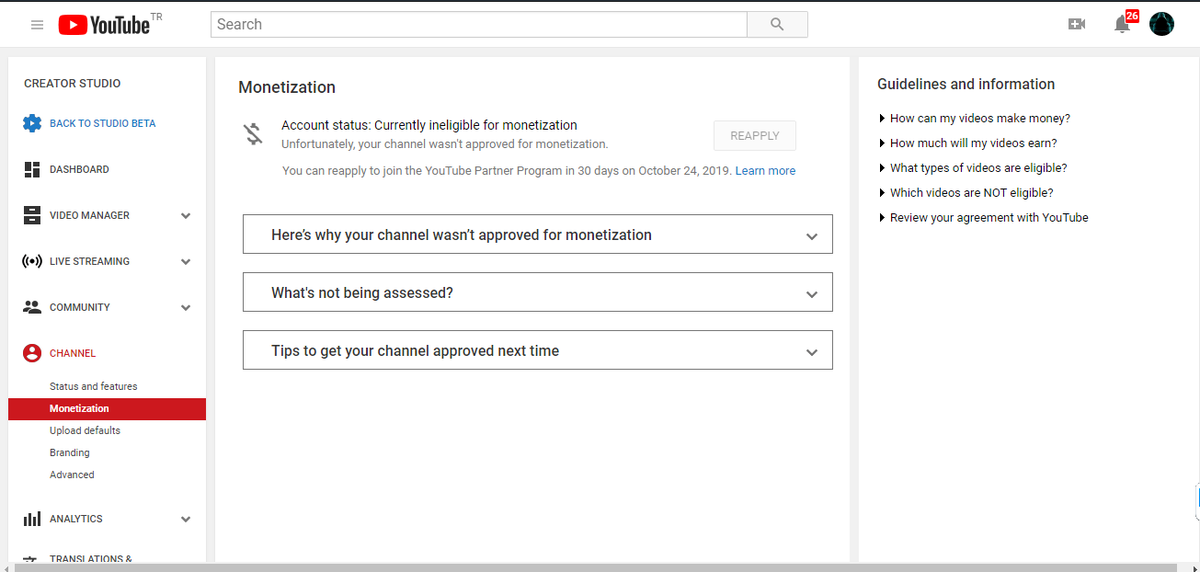
Task: Follow the Learn more link
Action: pyautogui.click(x=765, y=171)
